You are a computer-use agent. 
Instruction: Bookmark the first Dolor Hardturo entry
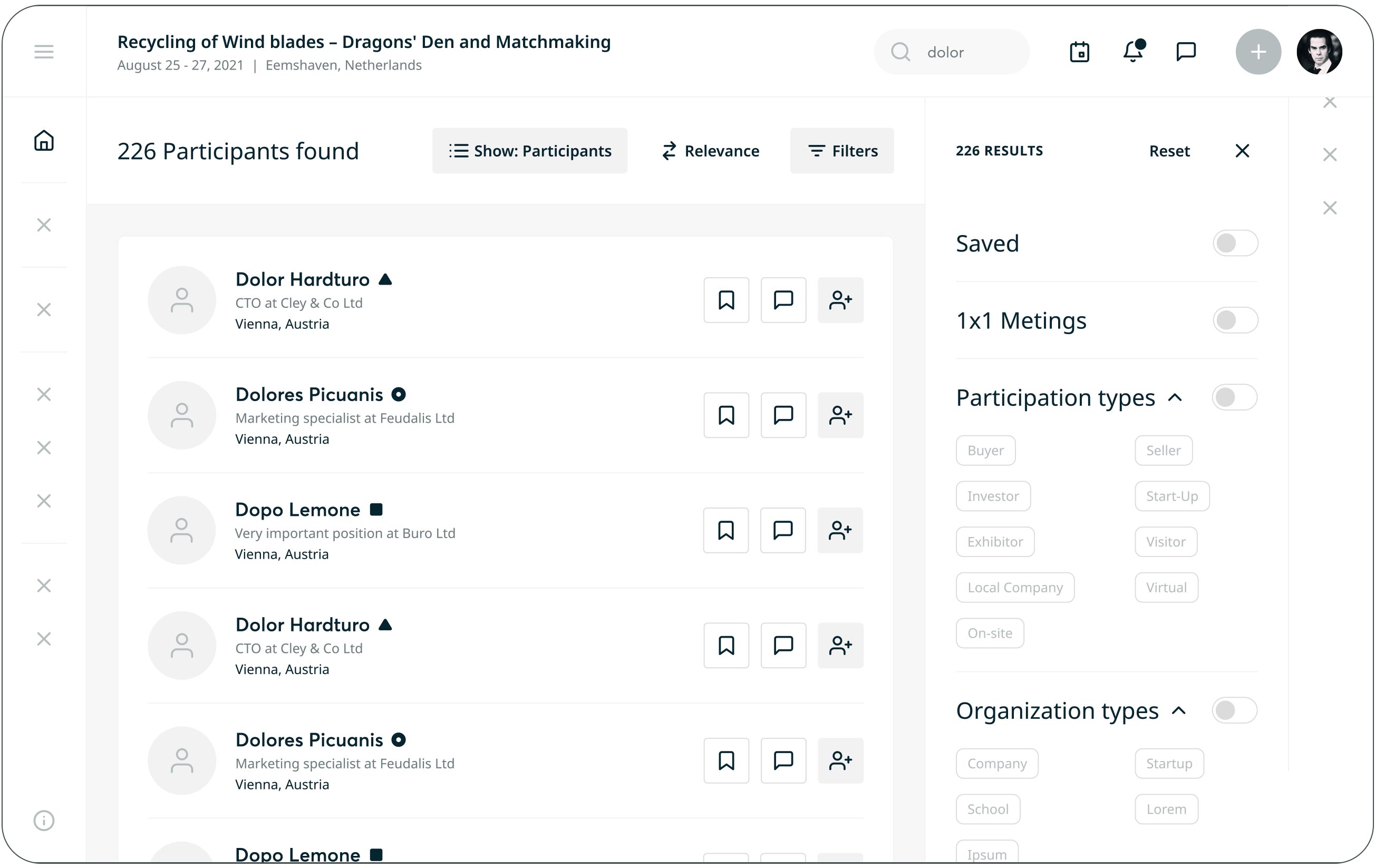click(x=726, y=300)
